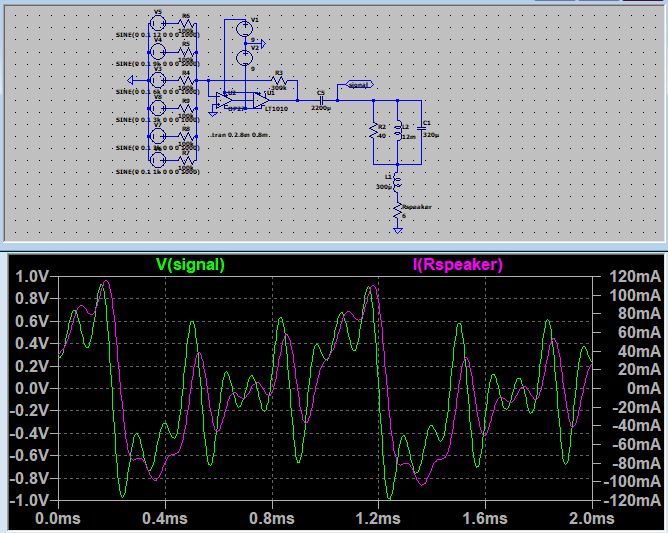Select the OP27 op-amp U2
The image size is (668, 533).
coord(224,101)
